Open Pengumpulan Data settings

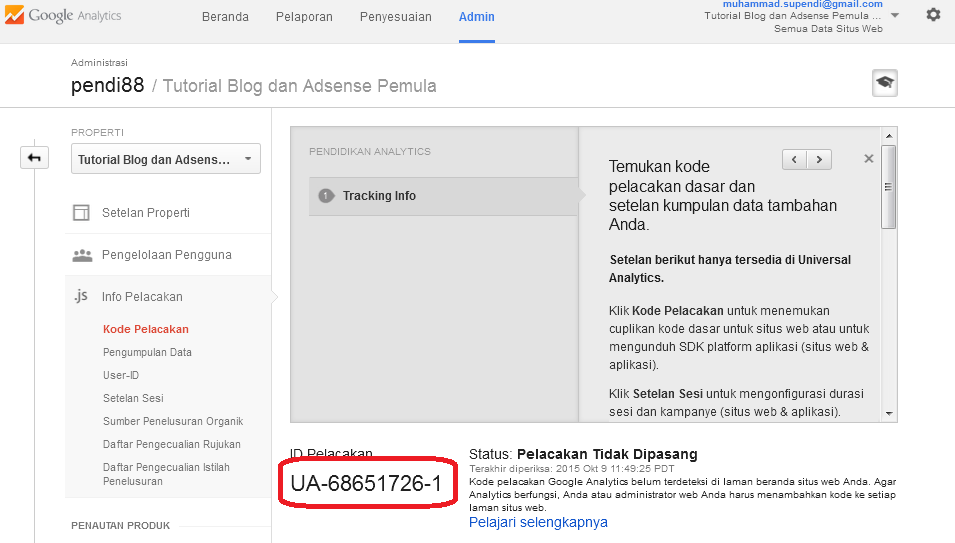point(147,352)
